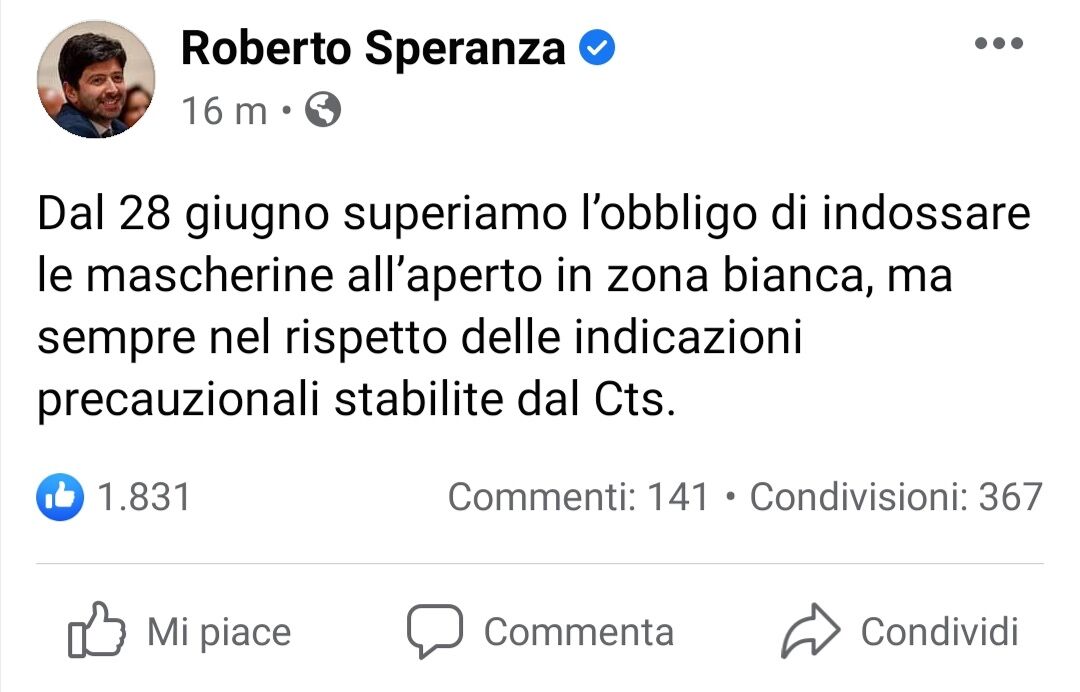1080x692 pixels.
Task: Click the globe public audience icon
Action: 322,110
